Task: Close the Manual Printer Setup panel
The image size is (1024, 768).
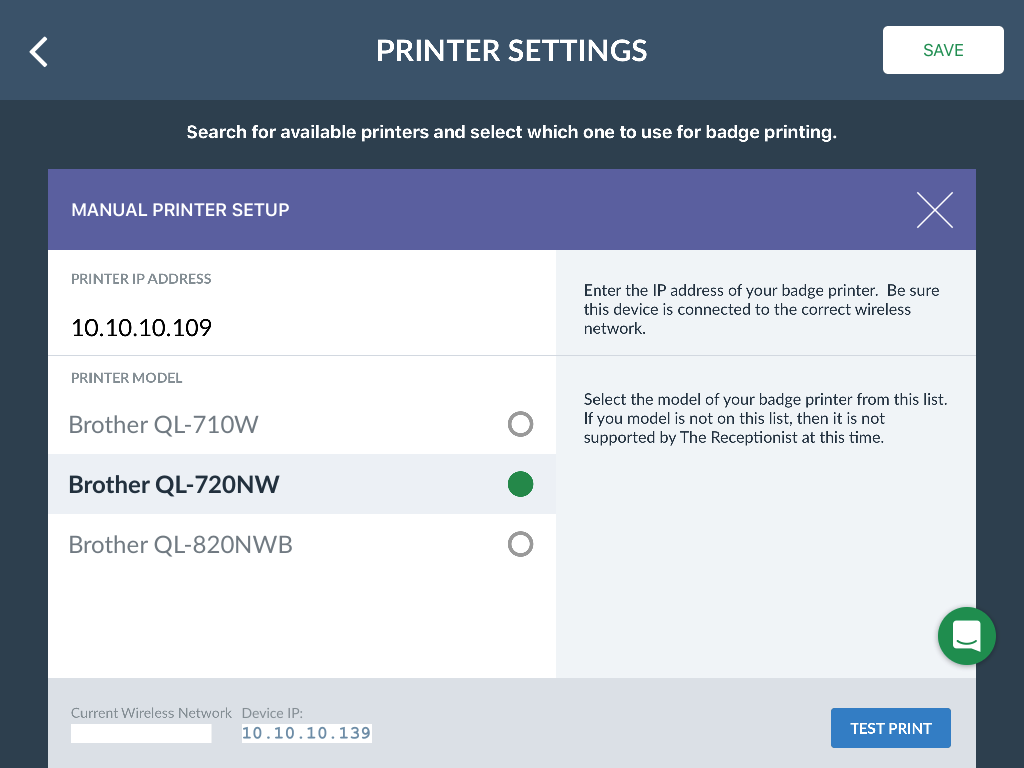Action: (935, 210)
